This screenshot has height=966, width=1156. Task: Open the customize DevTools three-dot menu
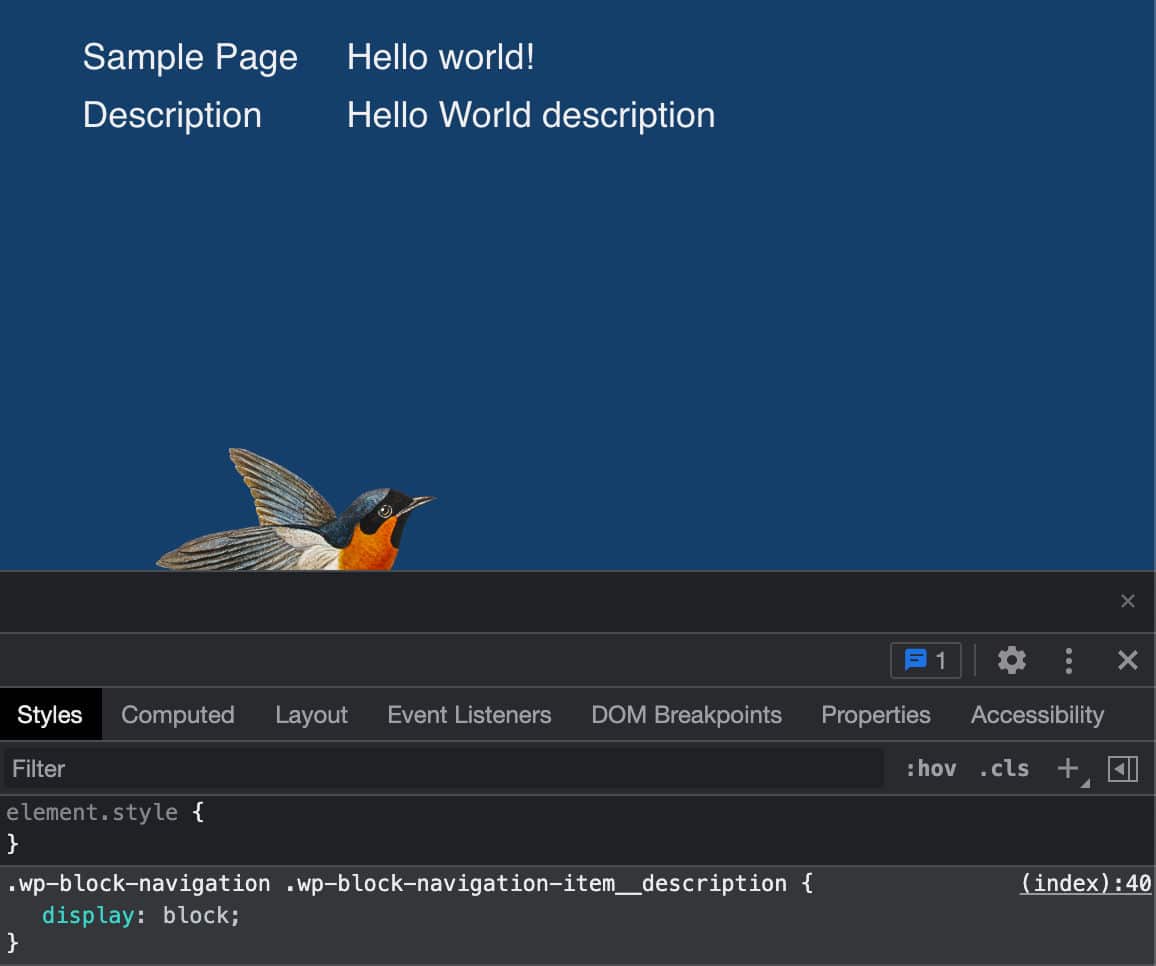coord(1068,660)
